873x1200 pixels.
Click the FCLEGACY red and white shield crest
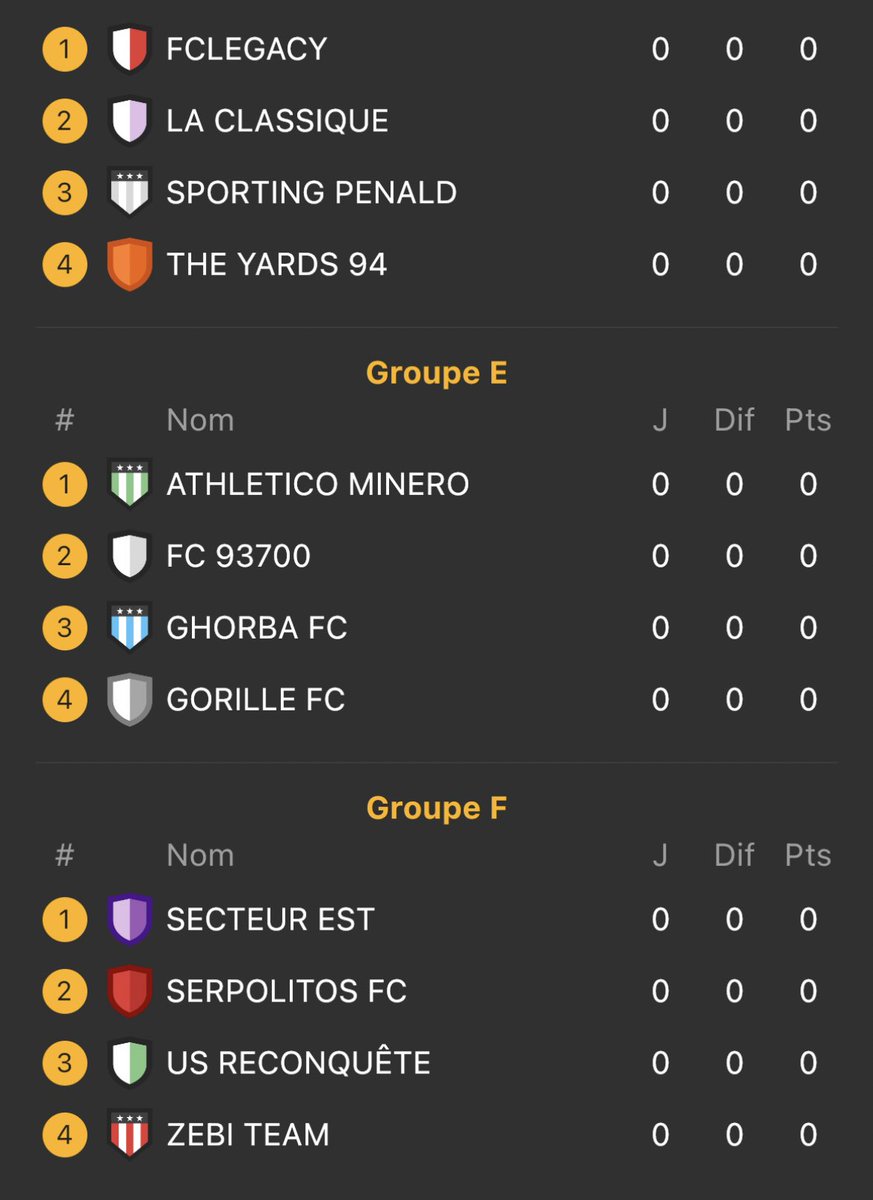pos(129,49)
